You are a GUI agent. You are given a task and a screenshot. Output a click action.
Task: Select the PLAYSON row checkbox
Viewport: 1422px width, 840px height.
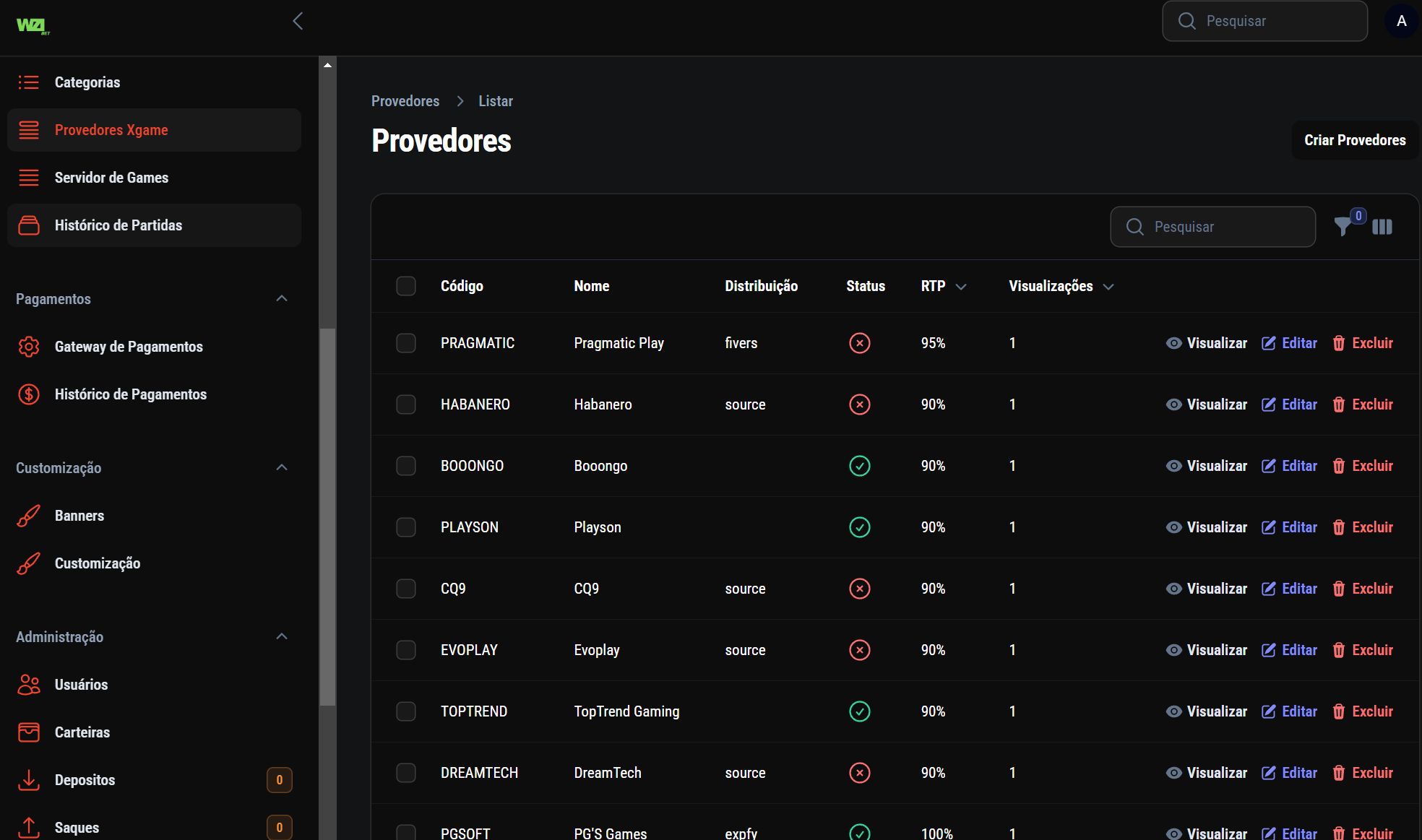coord(406,527)
